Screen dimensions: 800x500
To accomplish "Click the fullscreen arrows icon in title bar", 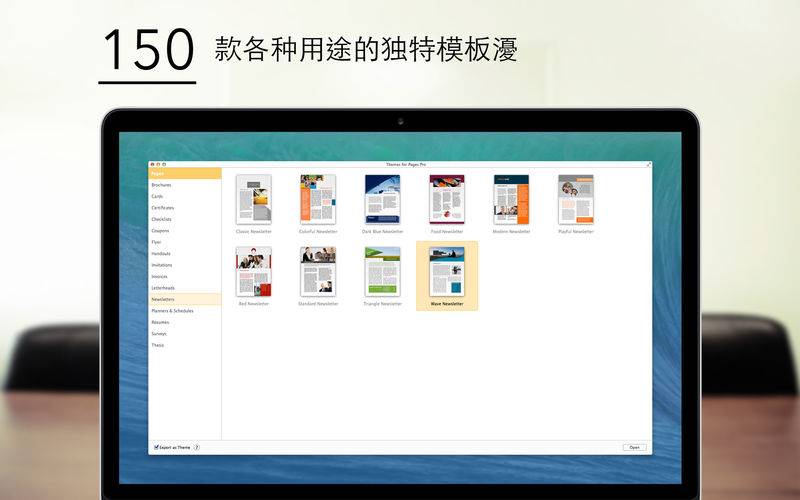I will pyautogui.click(x=648, y=164).
